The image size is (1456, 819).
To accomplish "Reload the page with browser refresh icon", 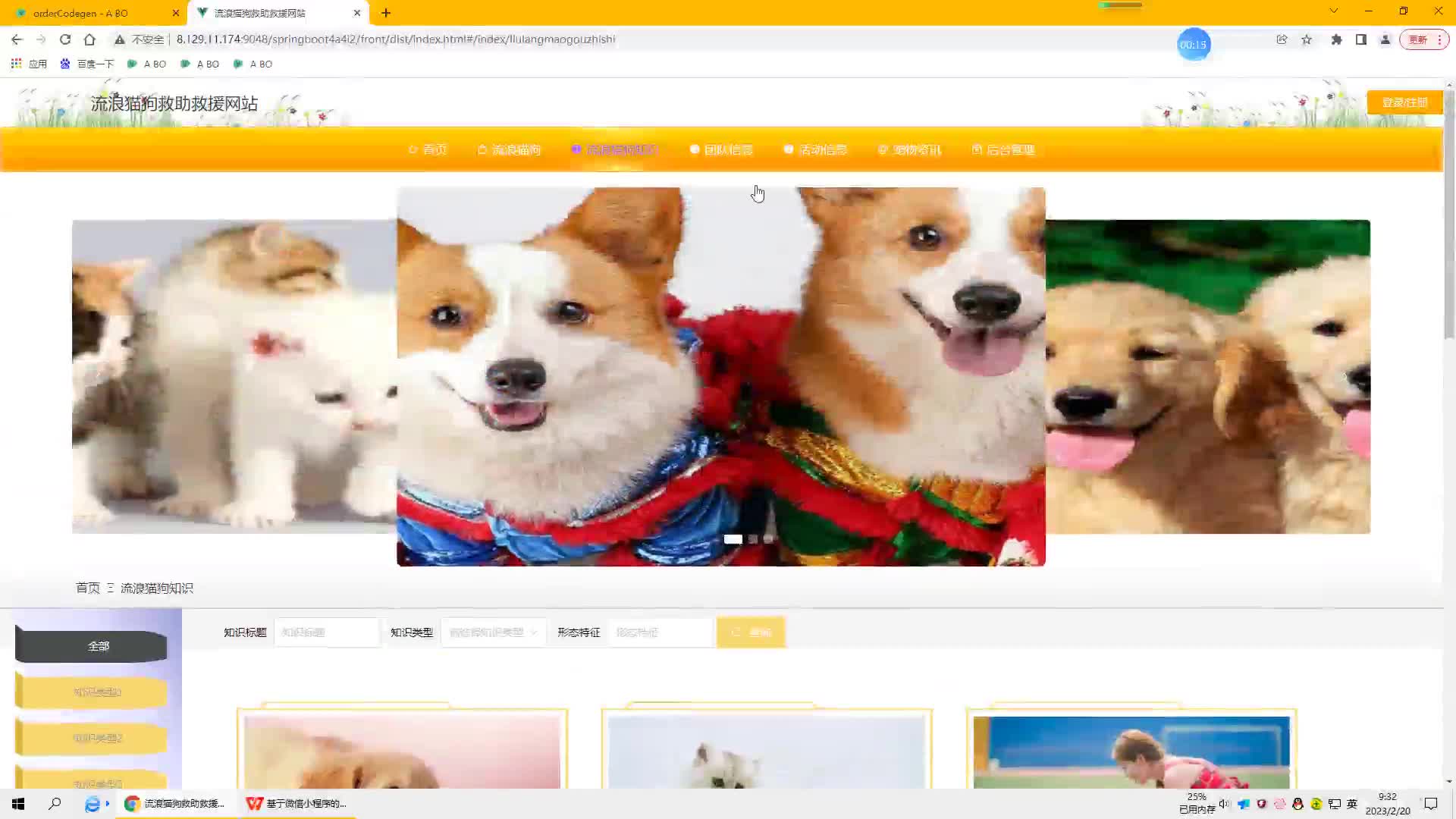I will pos(65,39).
